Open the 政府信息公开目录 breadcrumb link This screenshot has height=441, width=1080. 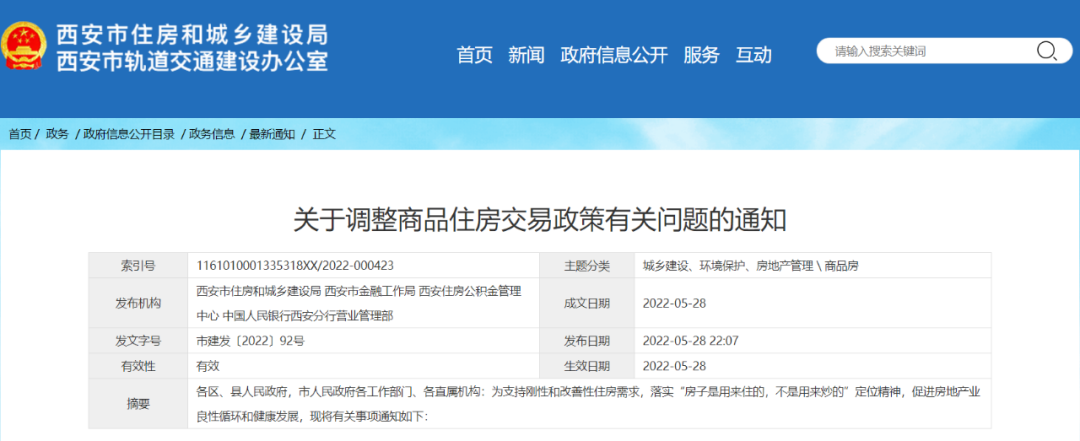128,134
